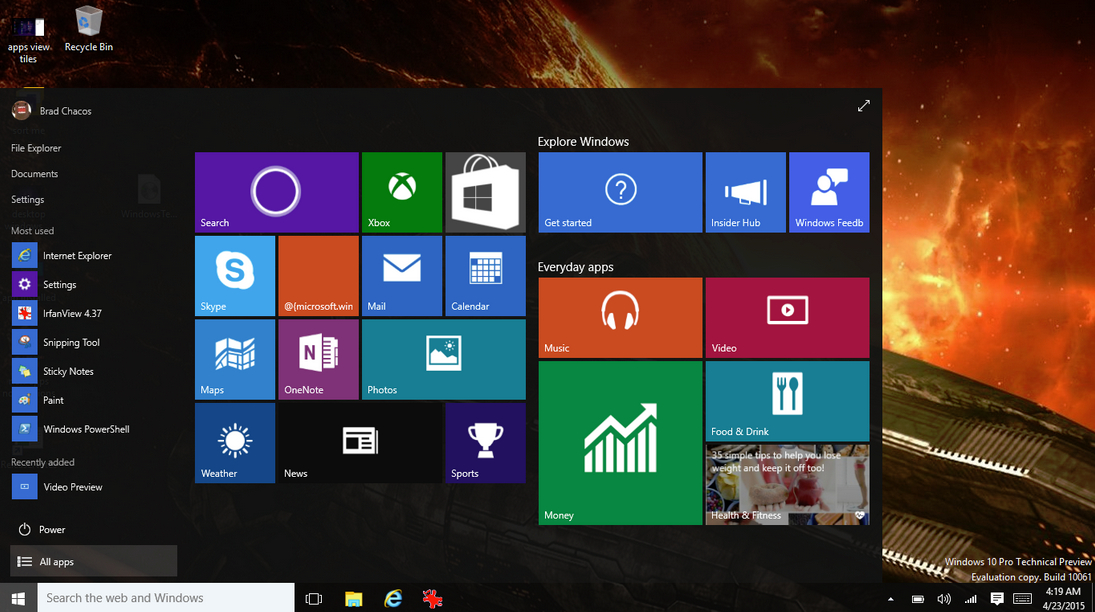Open the Windows Feedback tile
Viewport: 1095px width, 612px height.
(x=829, y=192)
